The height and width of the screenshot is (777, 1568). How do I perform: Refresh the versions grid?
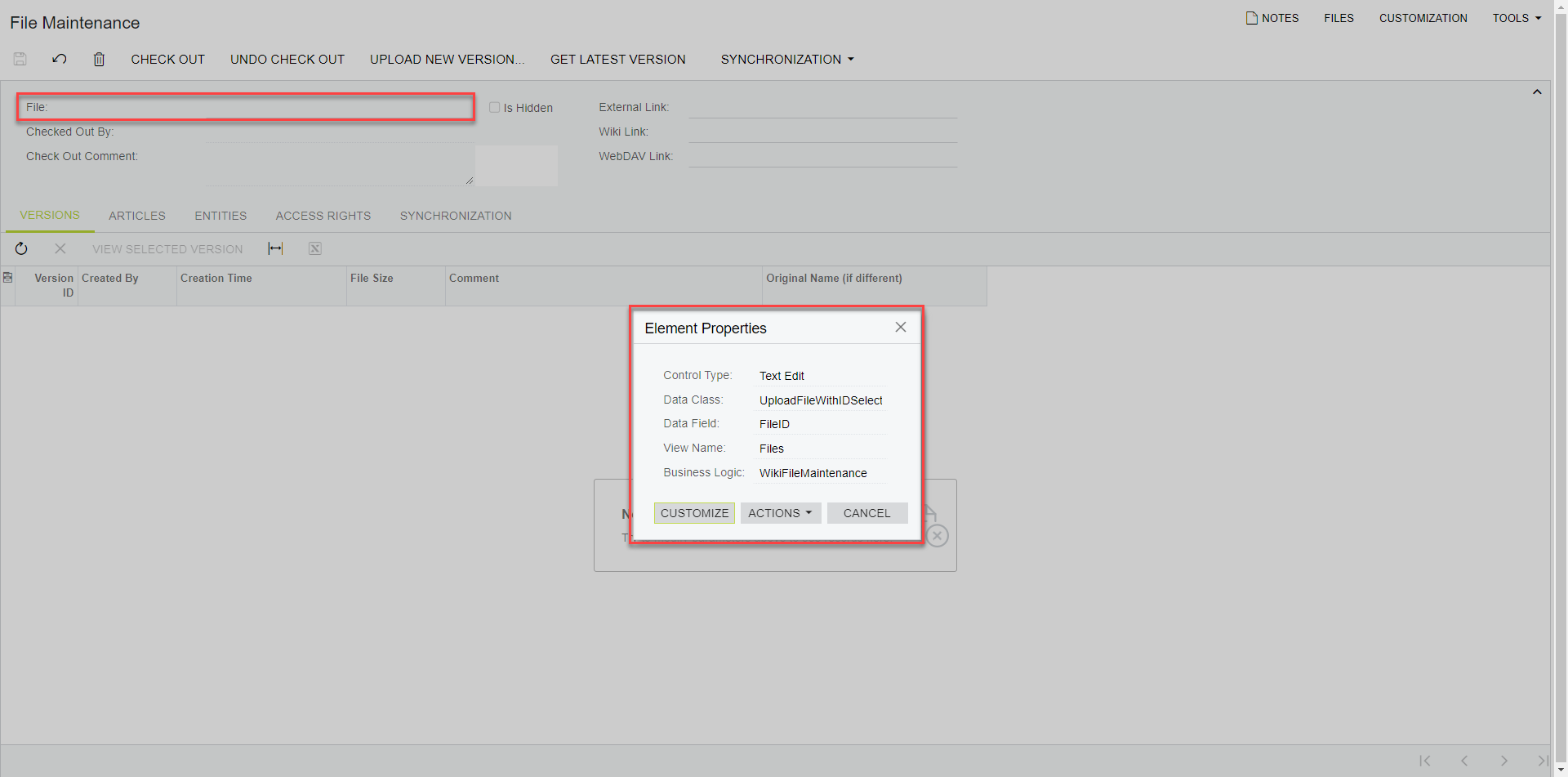click(21, 248)
